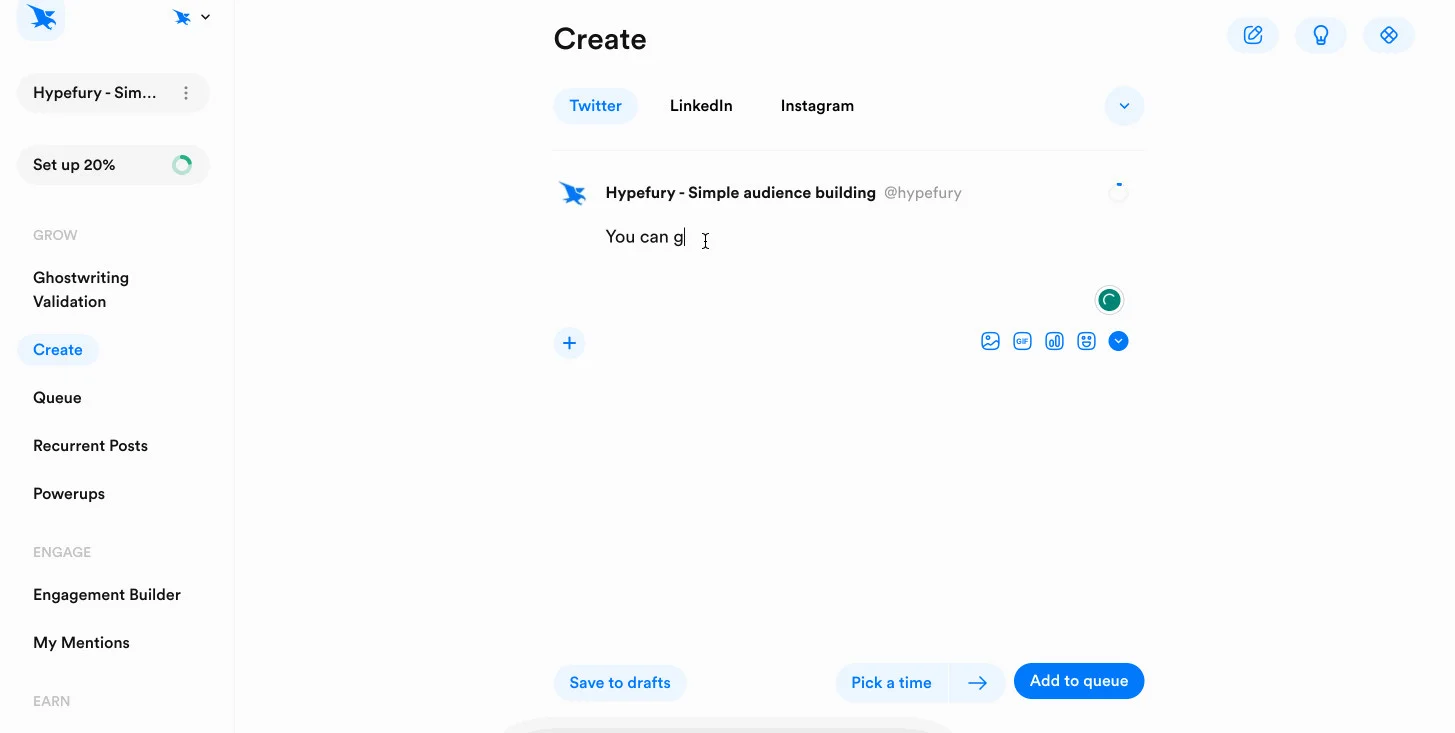
Task: Click the arrow button next to Pick a time
Action: point(977,683)
